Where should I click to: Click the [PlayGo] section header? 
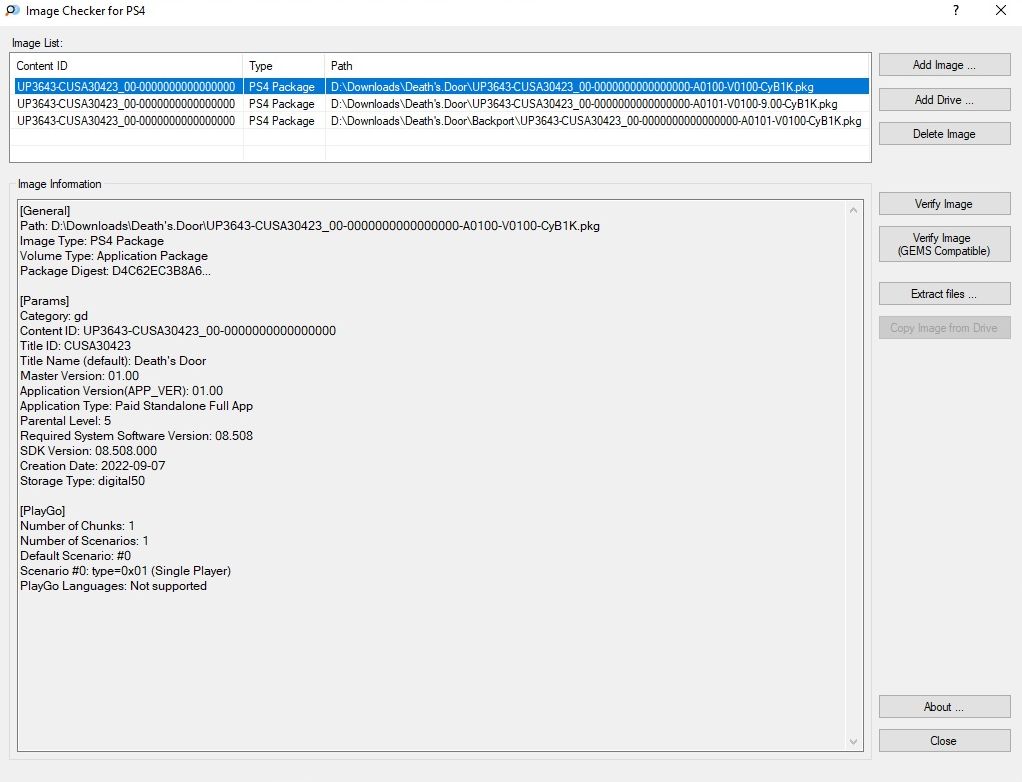coord(42,511)
